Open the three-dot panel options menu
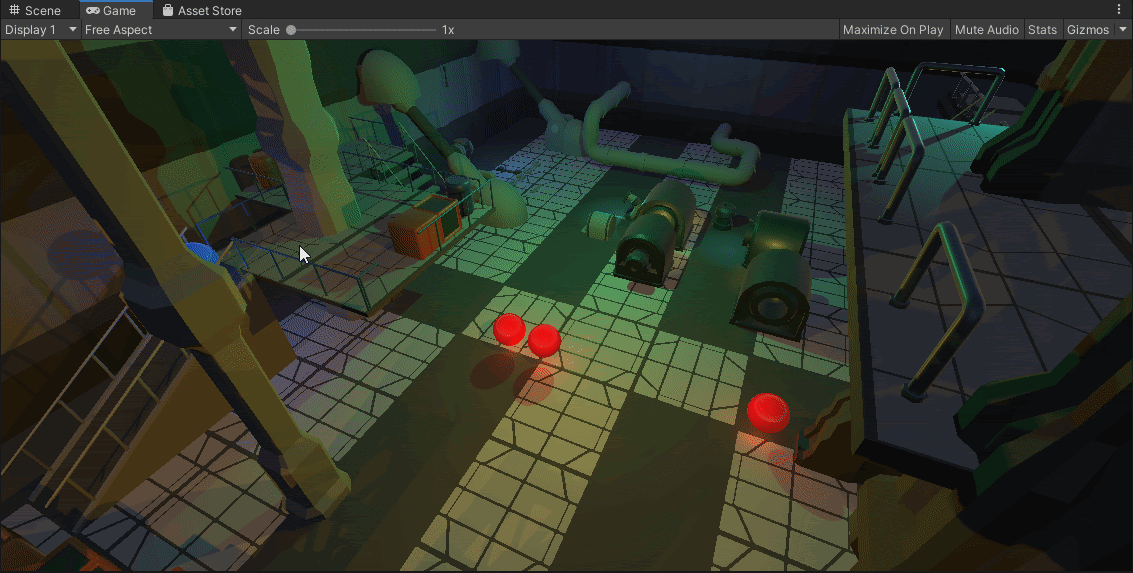1133x573 pixels. tap(1119, 9)
